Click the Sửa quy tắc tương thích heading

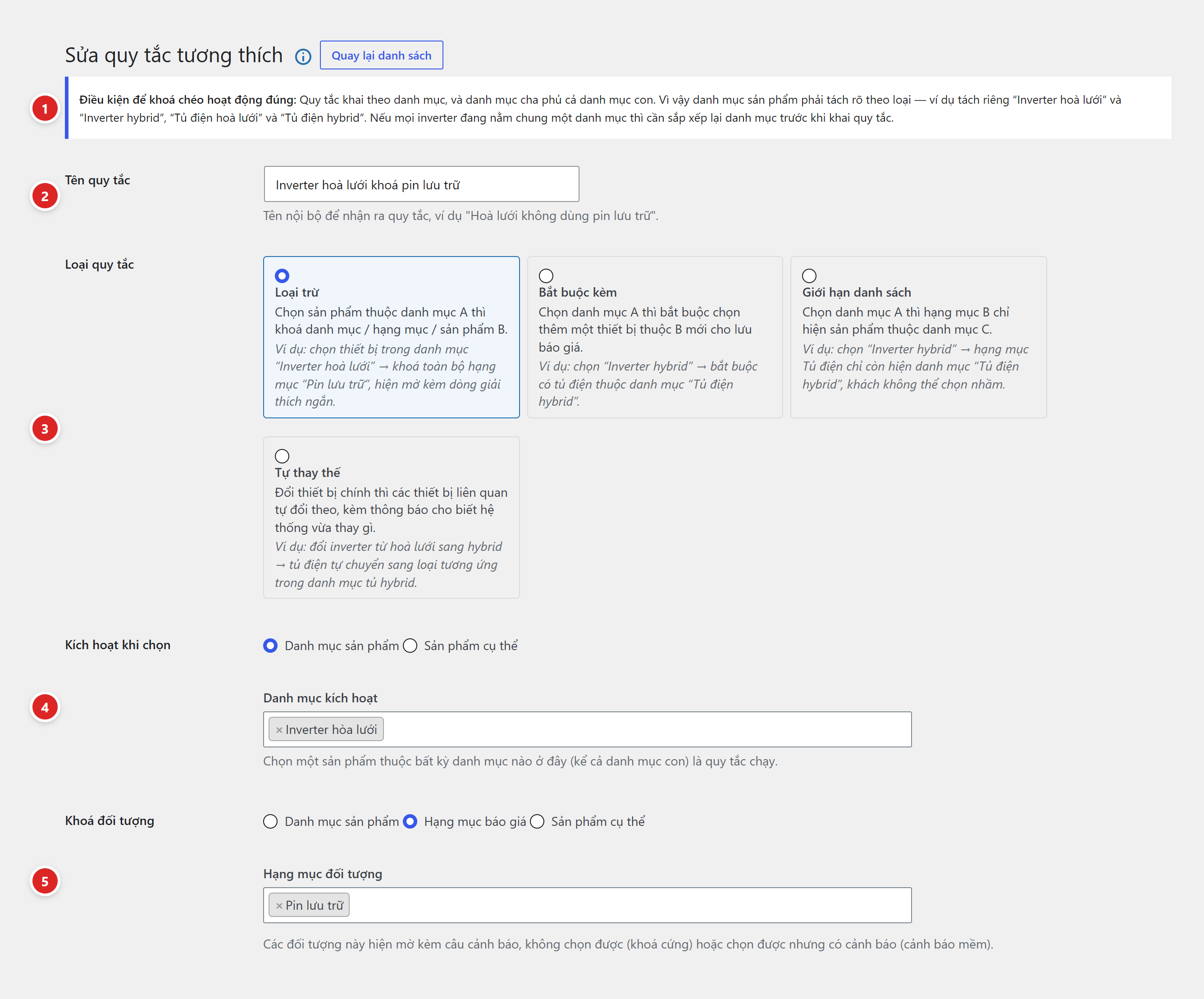174,55
